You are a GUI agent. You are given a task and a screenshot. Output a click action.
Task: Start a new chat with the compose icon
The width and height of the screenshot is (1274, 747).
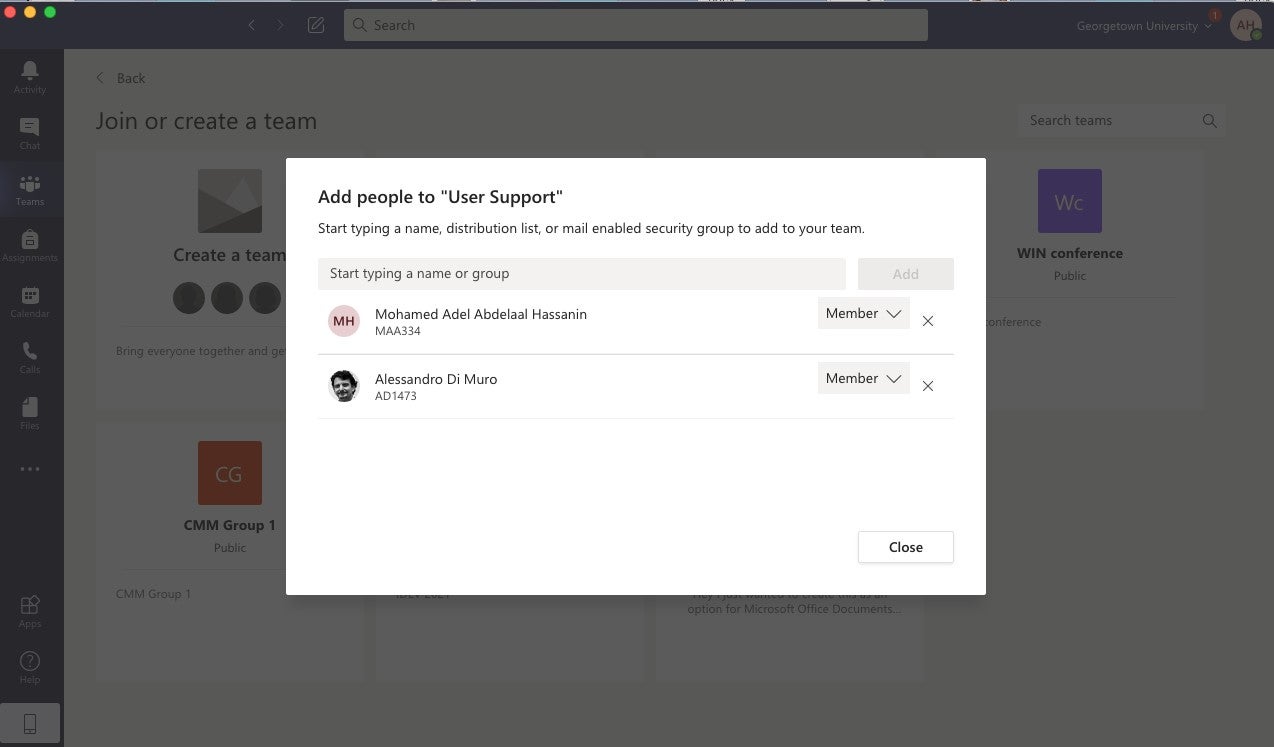(315, 24)
